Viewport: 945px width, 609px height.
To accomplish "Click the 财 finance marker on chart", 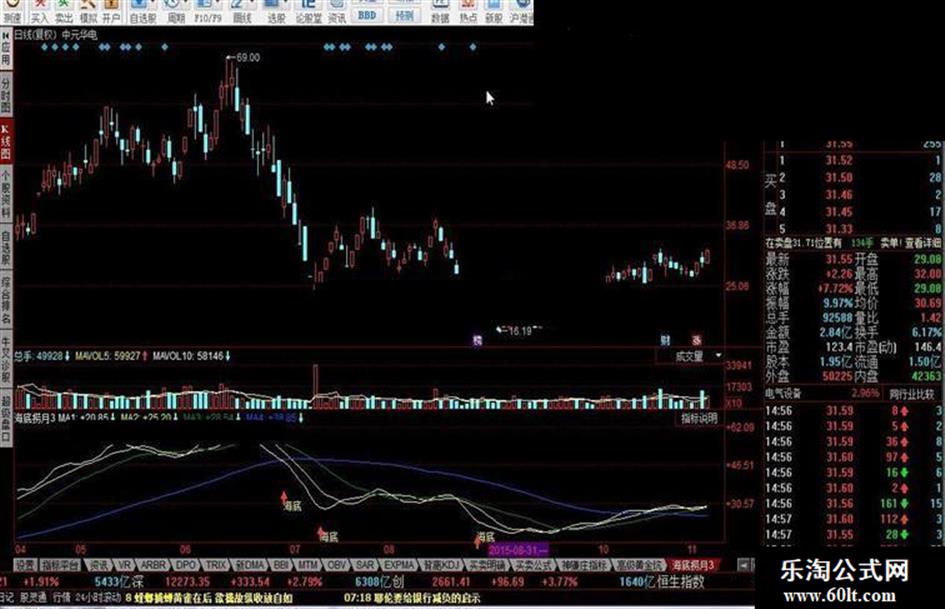I will 665,340.
